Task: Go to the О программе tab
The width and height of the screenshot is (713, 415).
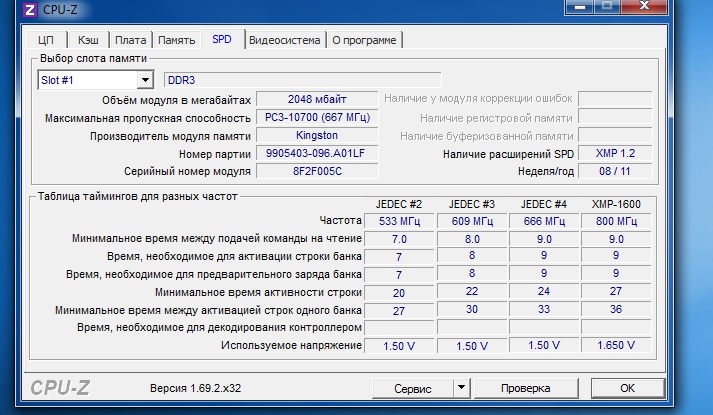Action: 364,40
